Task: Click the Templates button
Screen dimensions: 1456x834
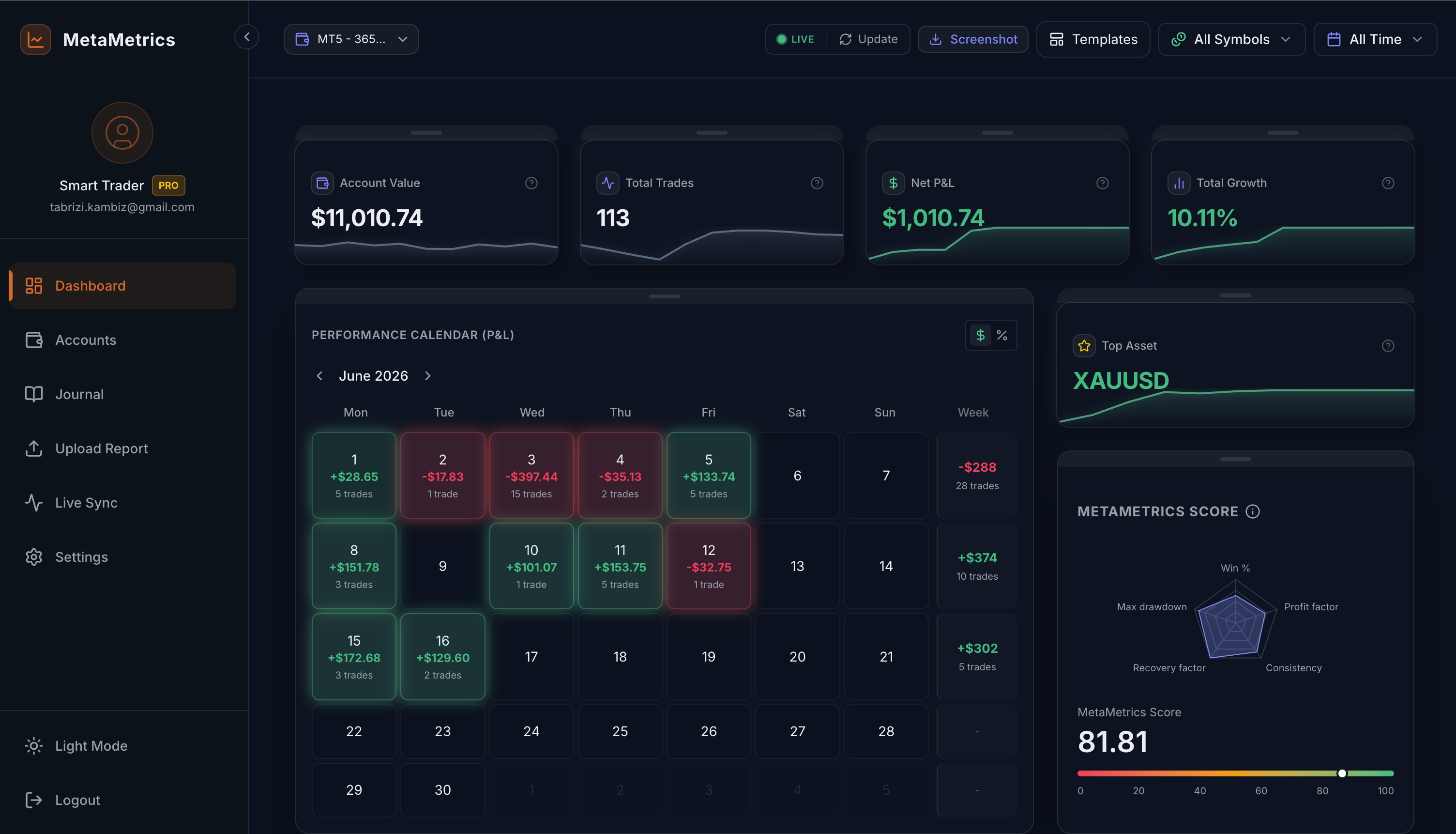Action: (1093, 39)
